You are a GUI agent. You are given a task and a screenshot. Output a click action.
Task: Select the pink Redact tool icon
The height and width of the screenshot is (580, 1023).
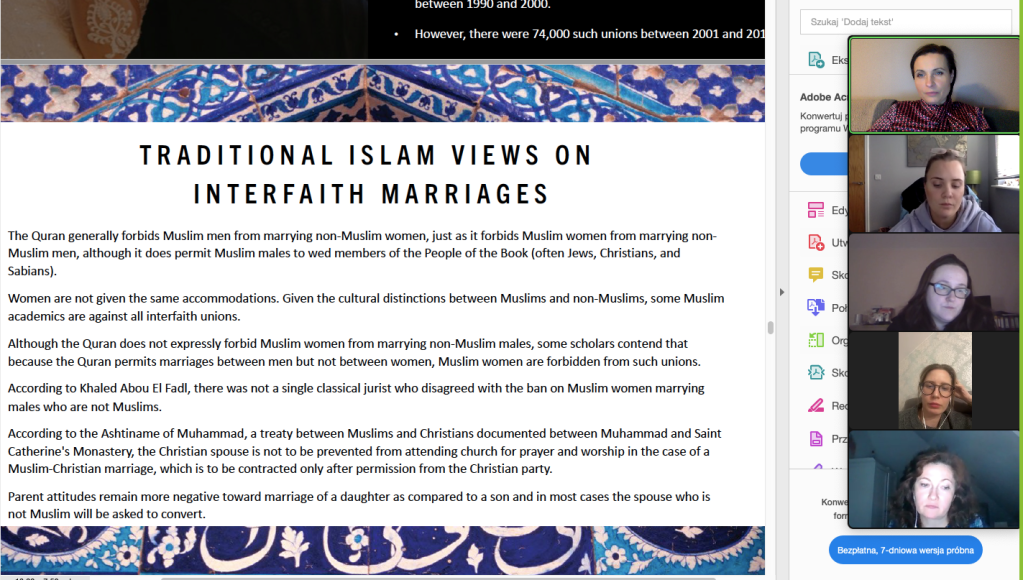815,406
